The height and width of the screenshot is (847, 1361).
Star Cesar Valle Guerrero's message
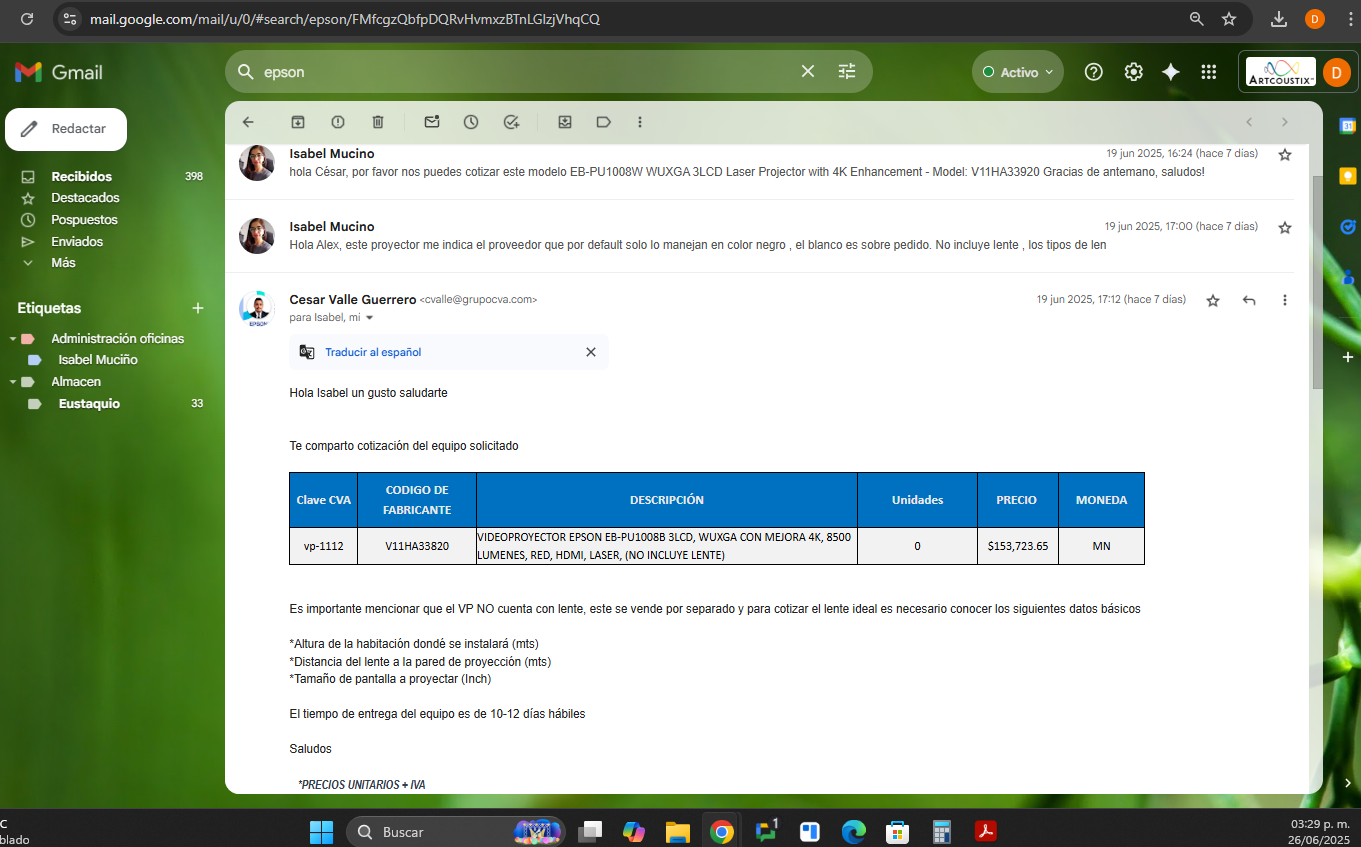tap(1213, 300)
